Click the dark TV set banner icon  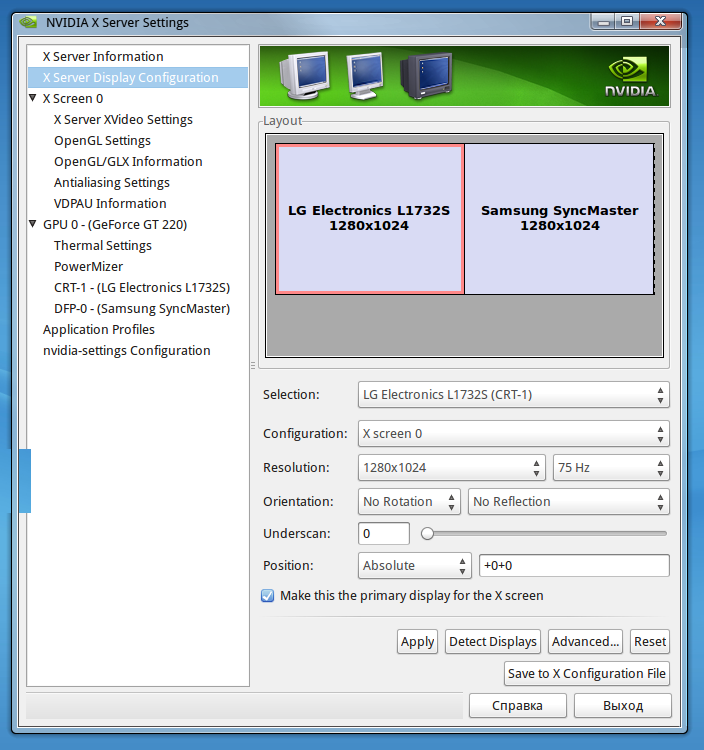coord(426,76)
